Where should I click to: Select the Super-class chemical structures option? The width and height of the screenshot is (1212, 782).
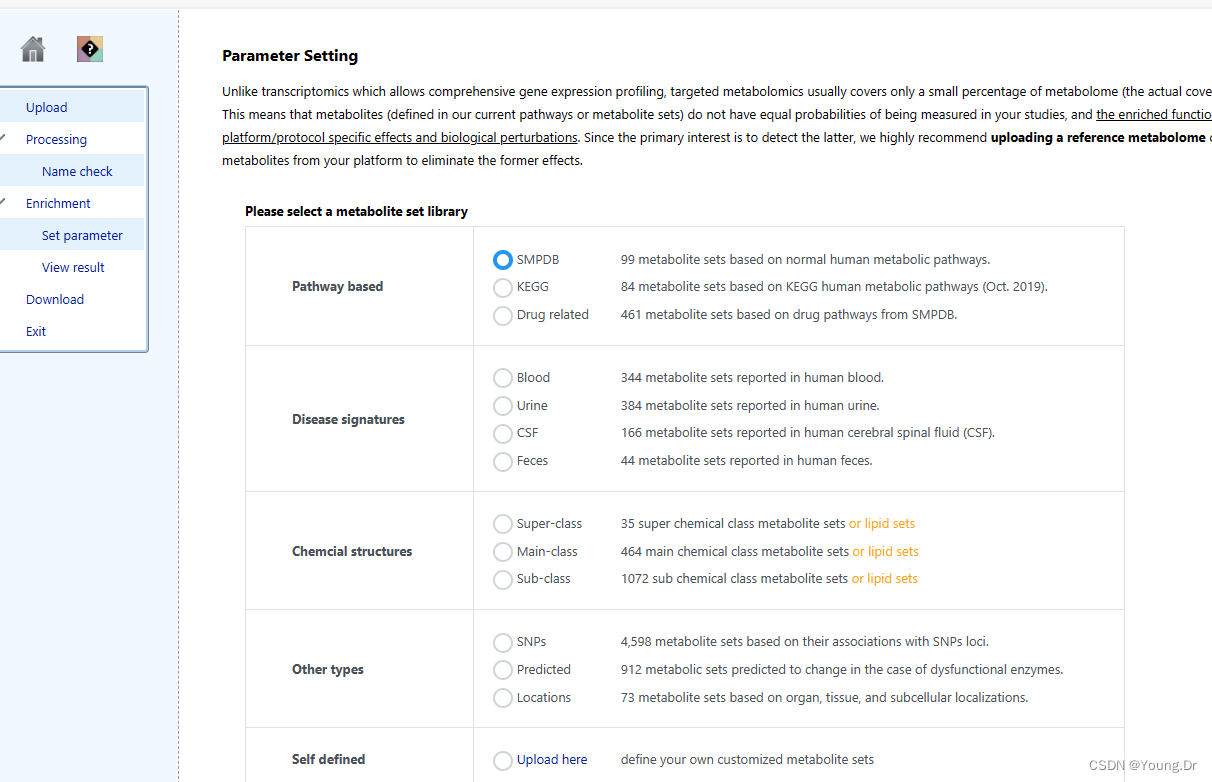pyautogui.click(x=503, y=524)
